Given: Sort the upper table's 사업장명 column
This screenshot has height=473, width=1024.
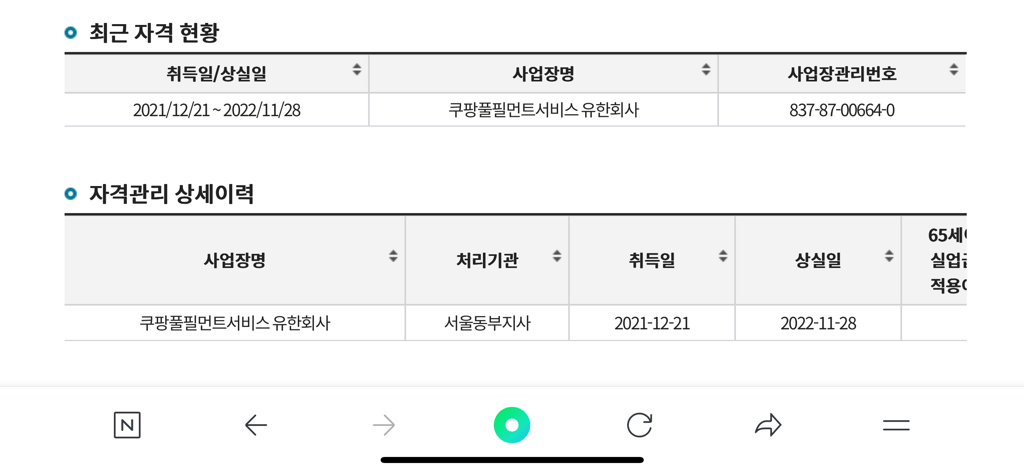Looking at the screenshot, I should tap(706, 69).
